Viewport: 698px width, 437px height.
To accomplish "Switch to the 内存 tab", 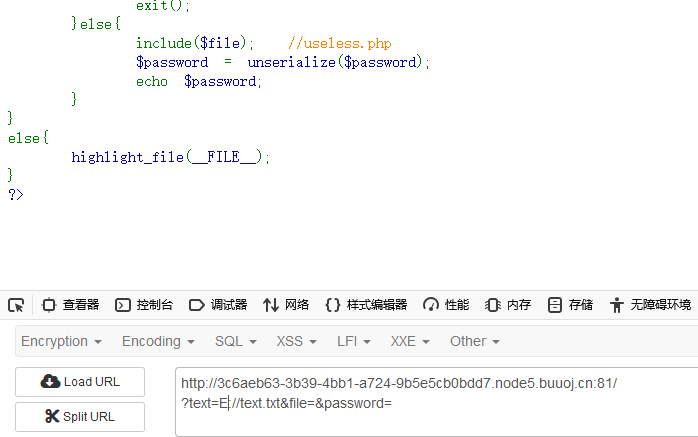I will click(x=508, y=305).
